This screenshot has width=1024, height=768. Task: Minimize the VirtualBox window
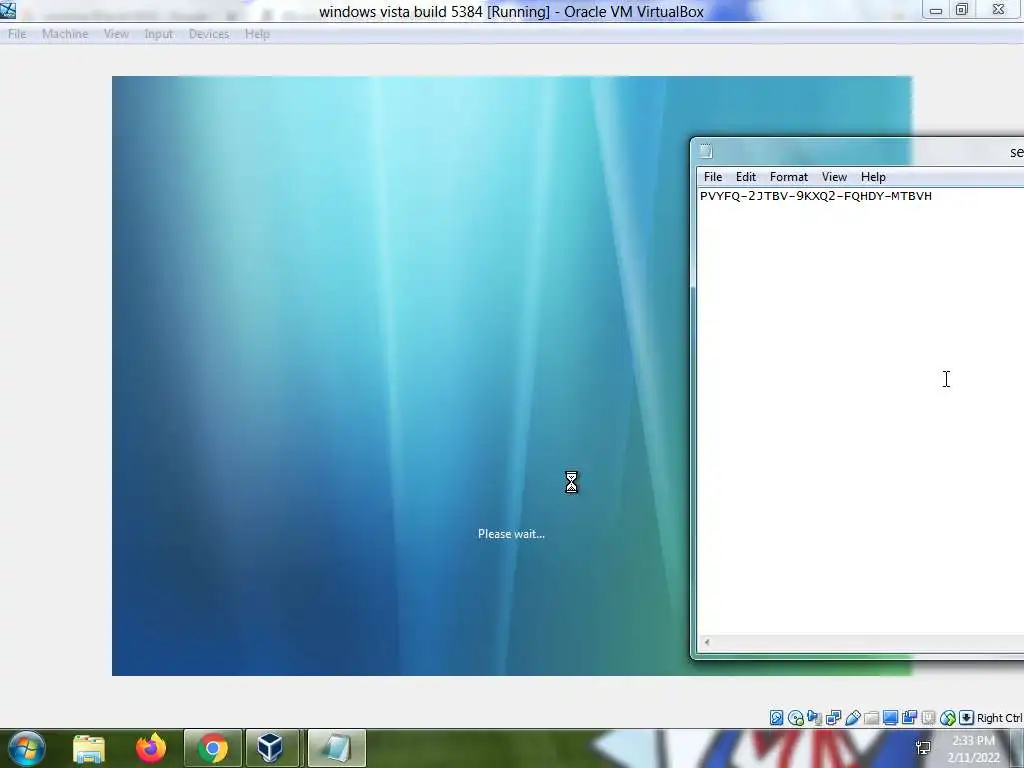point(936,10)
